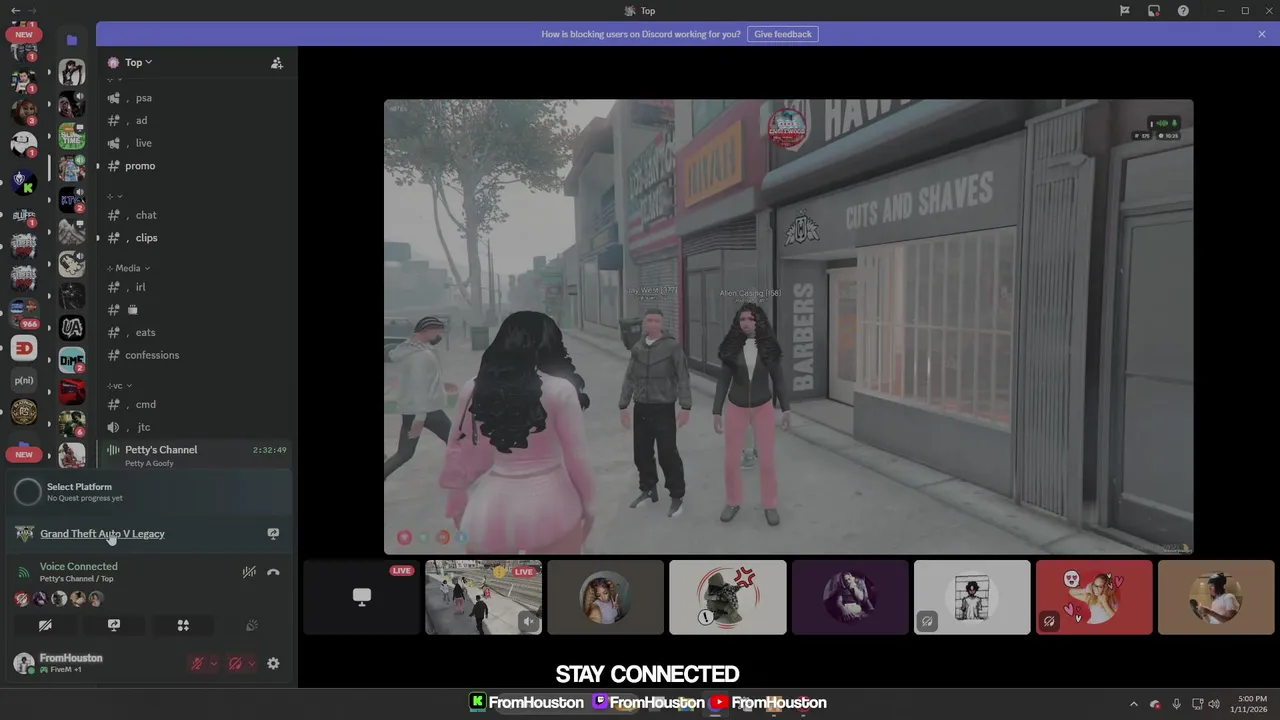Select the BLUFFS server icon
The width and height of the screenshot is (1280, 720).
pyautogui.click(x=24, y=215)
